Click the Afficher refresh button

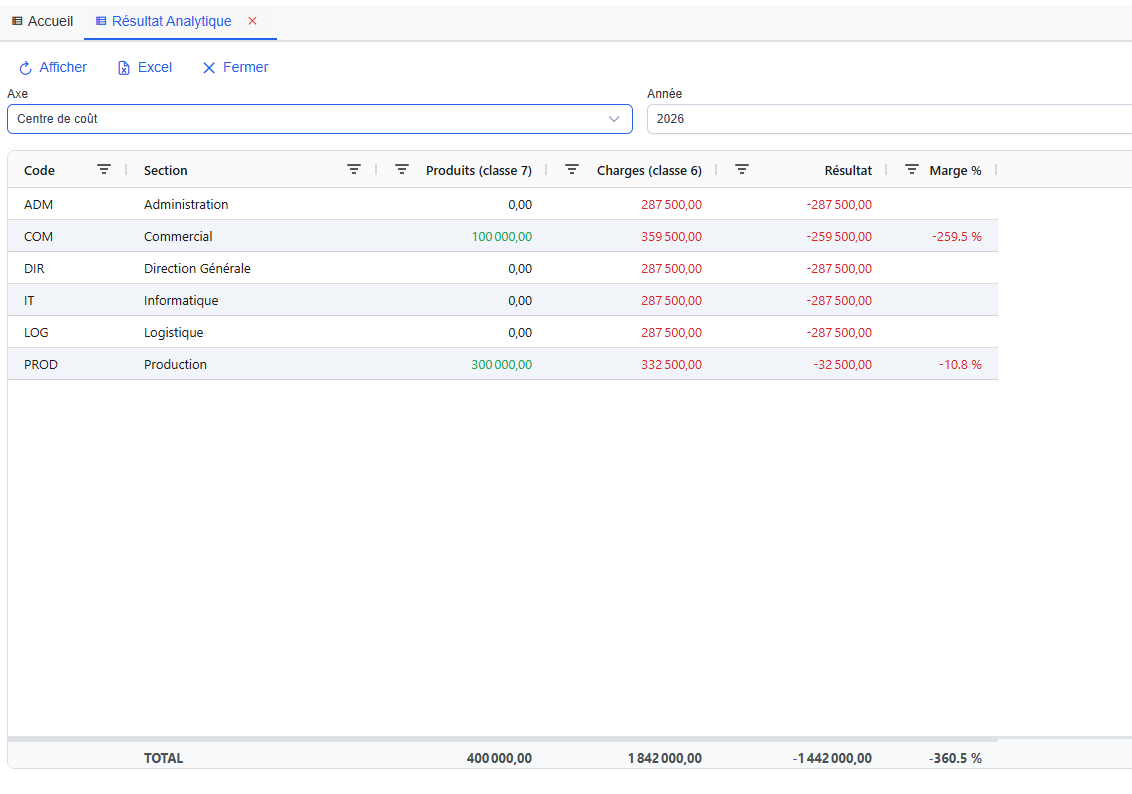point(54,68)
